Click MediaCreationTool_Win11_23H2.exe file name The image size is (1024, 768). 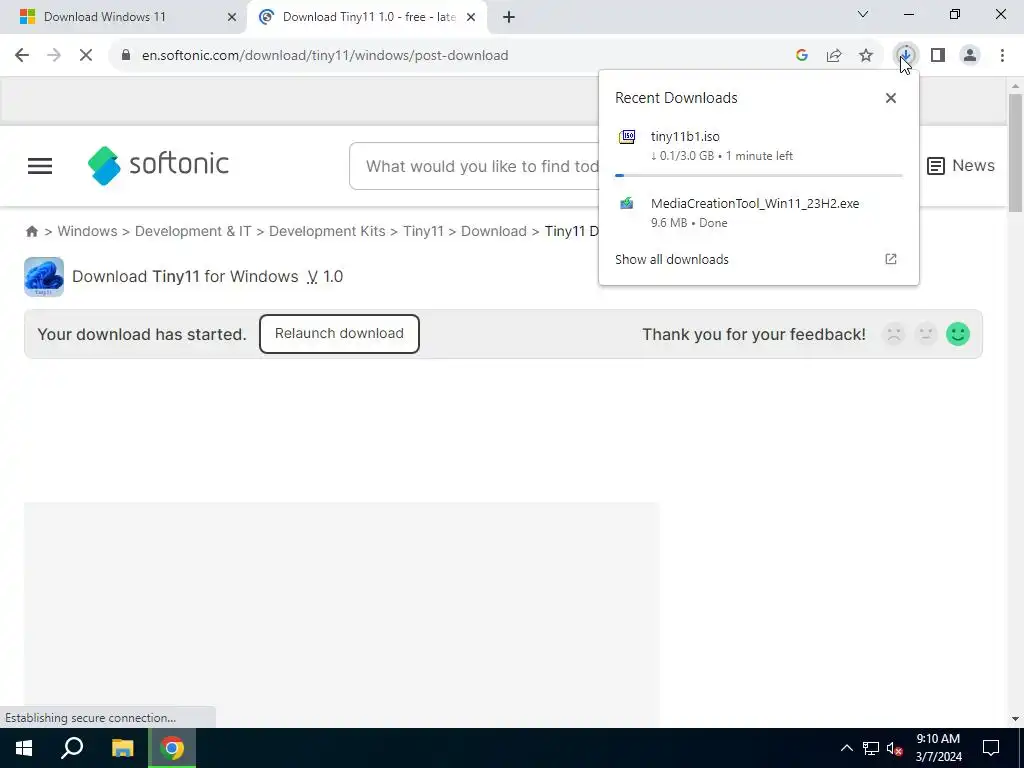click(755, 203)
